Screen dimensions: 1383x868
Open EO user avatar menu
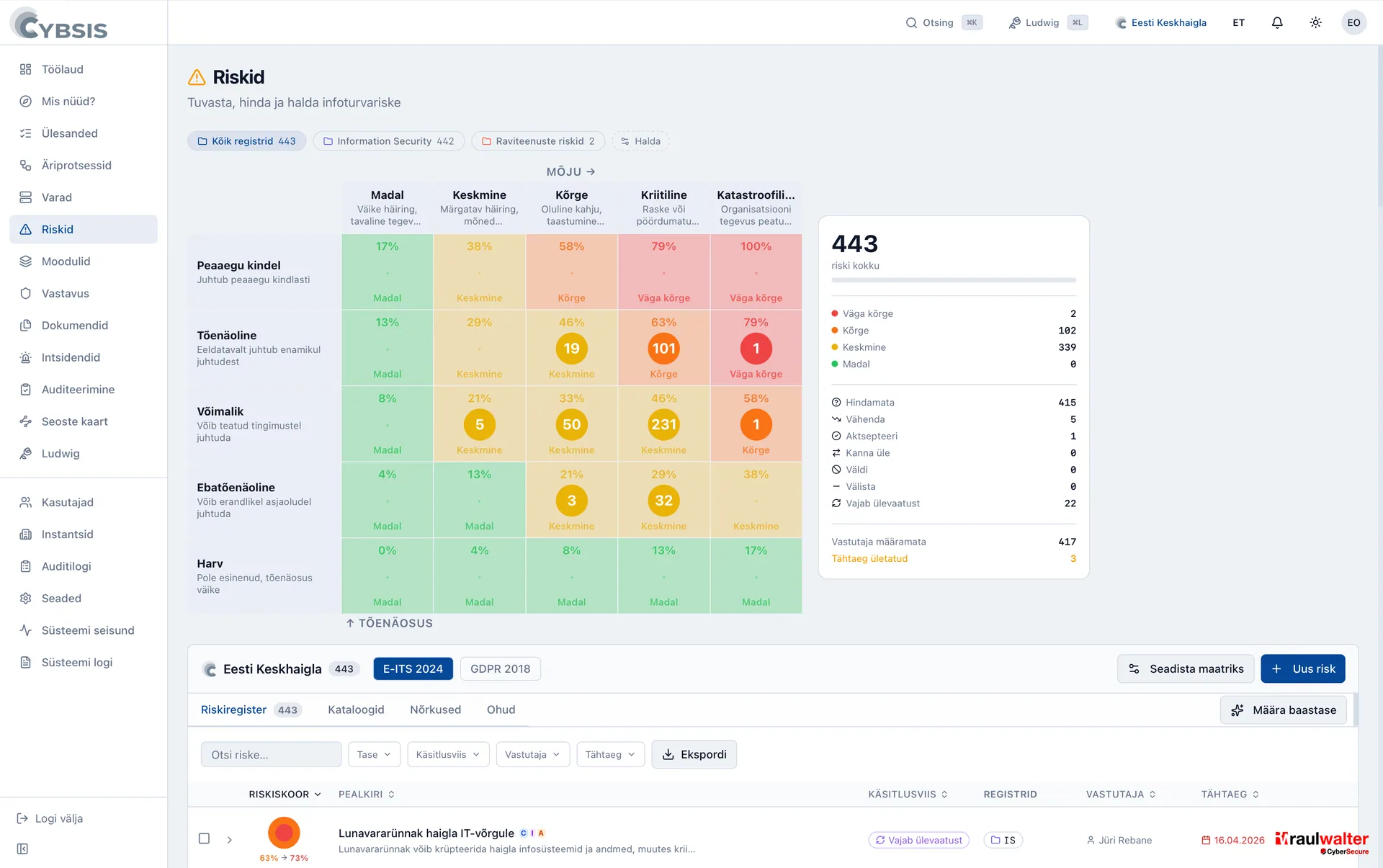point(1353,22)
